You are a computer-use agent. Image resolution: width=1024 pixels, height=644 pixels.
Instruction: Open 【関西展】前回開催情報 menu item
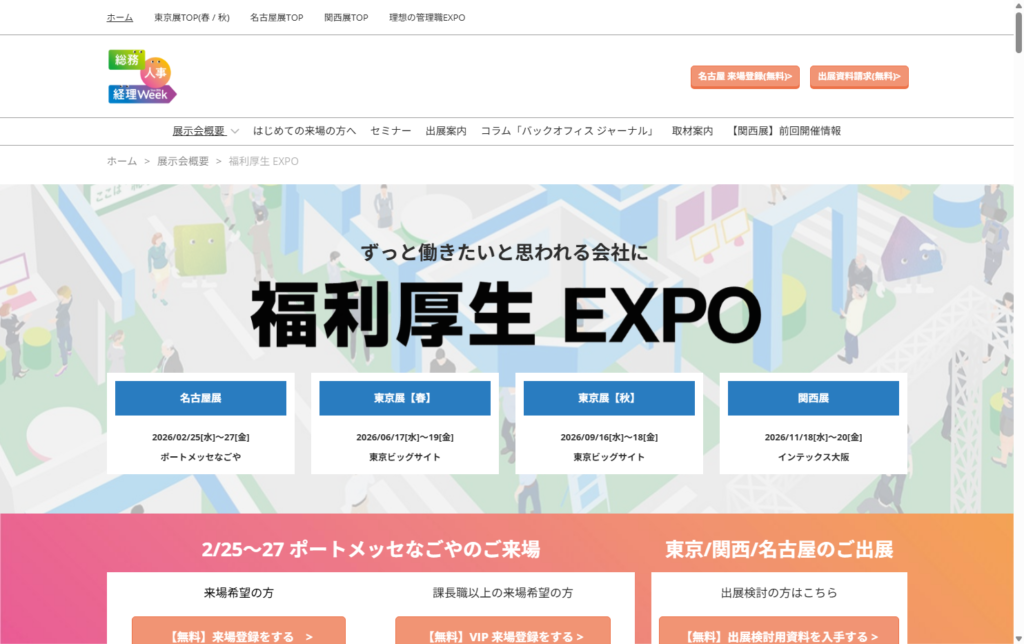coord(786,131)
